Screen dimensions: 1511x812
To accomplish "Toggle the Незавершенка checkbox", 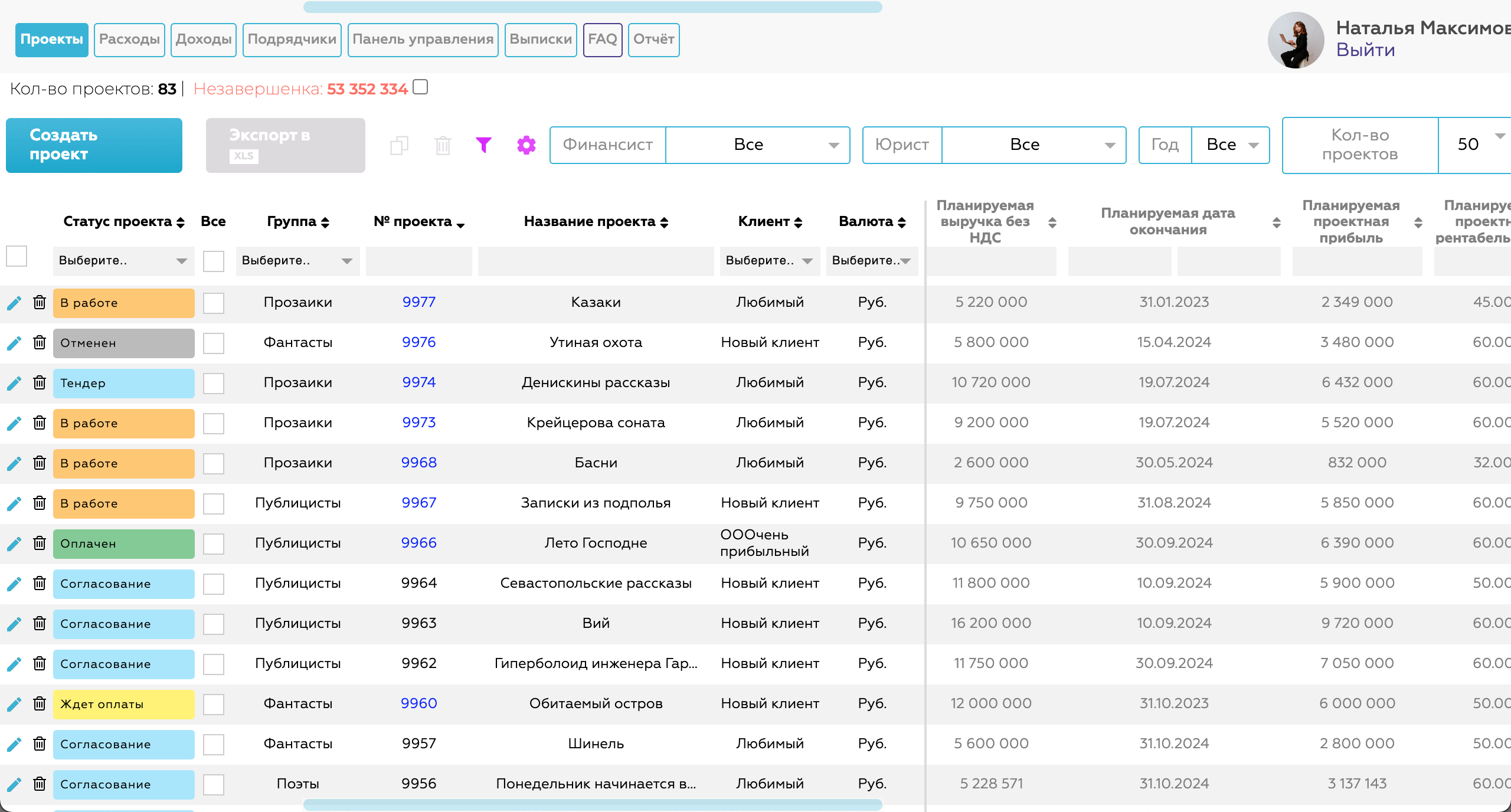I will [420, 87].
